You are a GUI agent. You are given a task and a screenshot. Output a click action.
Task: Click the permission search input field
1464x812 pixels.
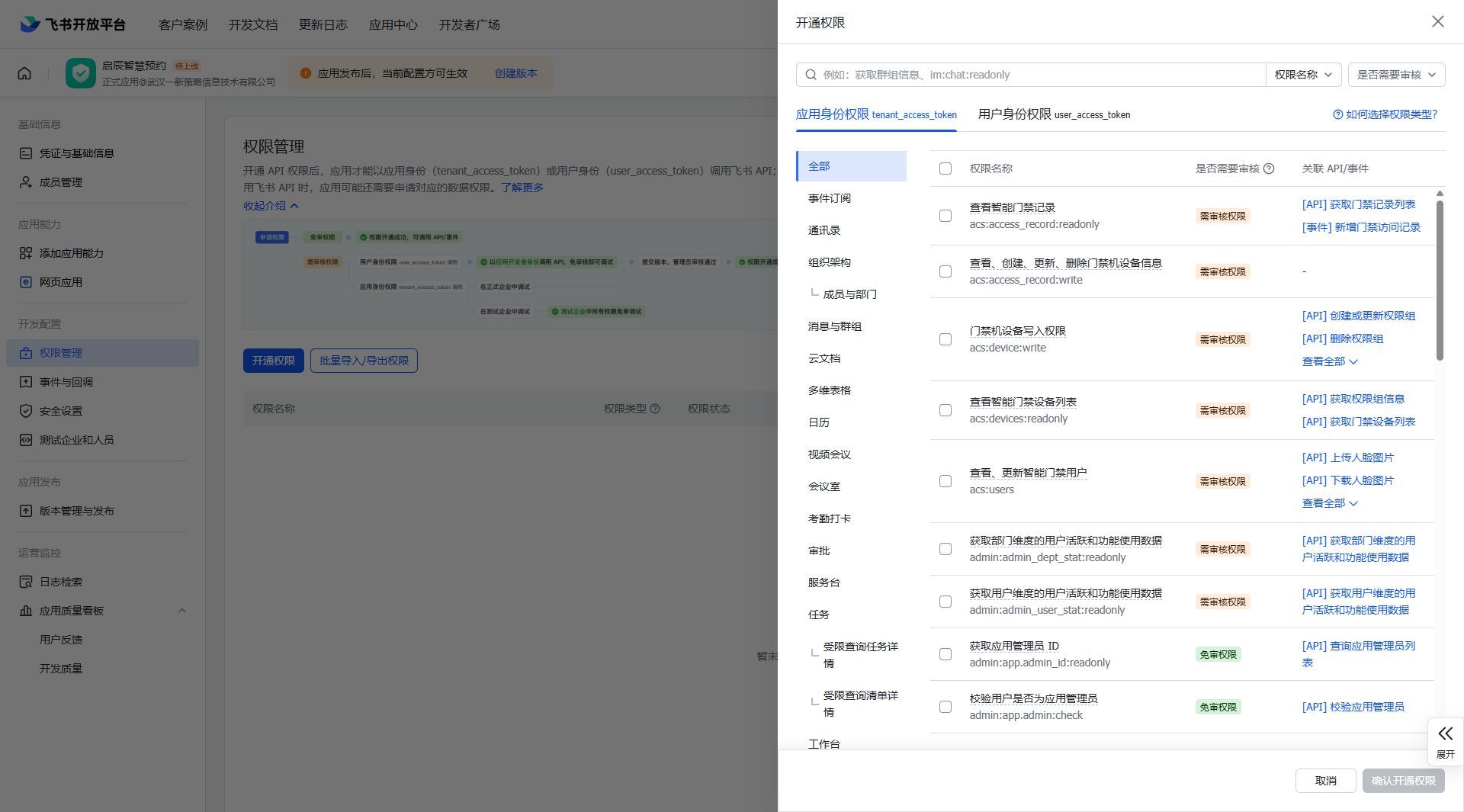1037,75
